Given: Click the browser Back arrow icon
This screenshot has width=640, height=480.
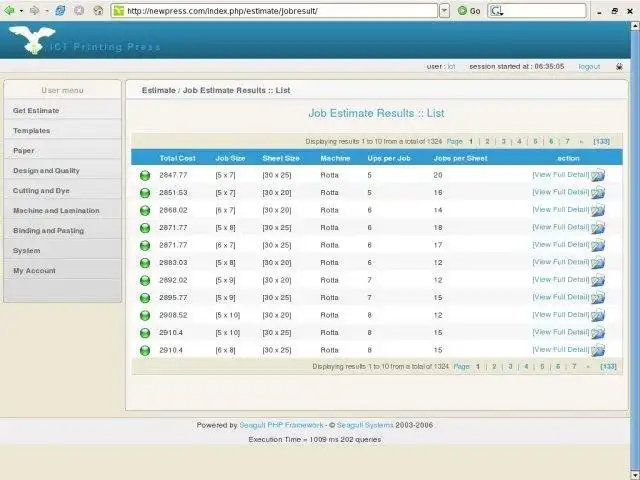Looking at the screenshot, I should tap(9, 11).
